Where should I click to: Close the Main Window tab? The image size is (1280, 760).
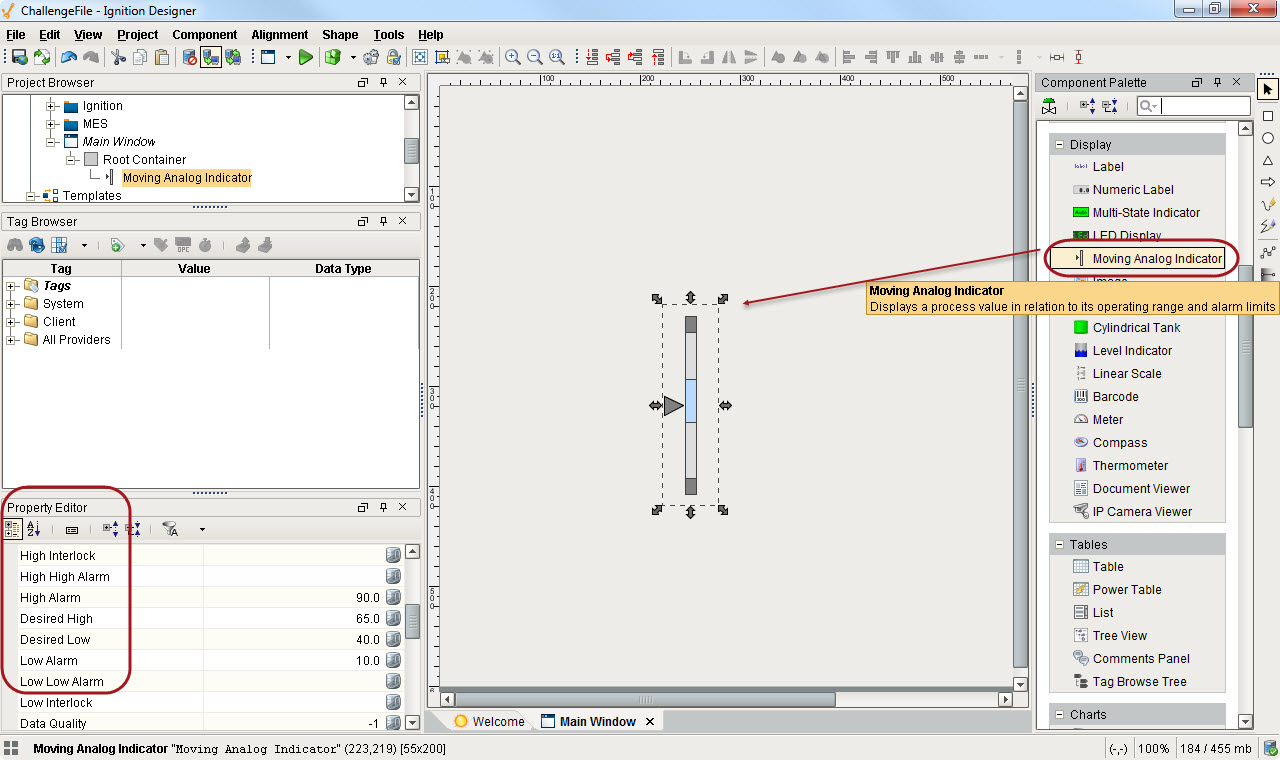click(x=649, y=721)
